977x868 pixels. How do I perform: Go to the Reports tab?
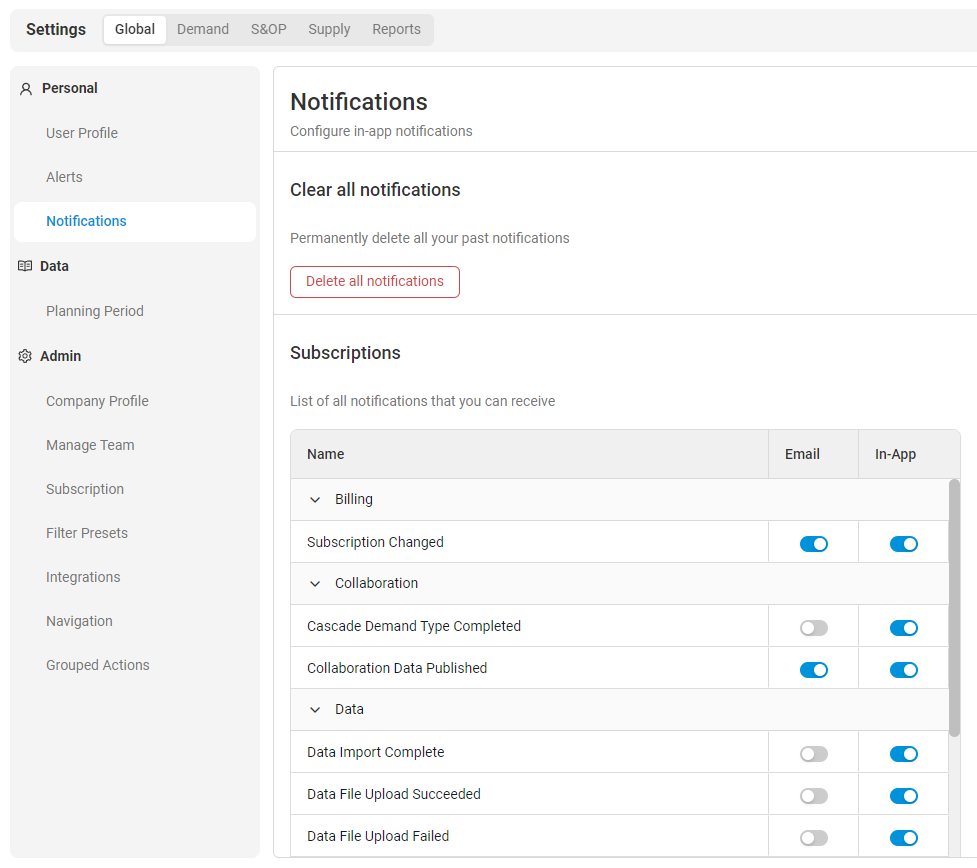(396, 29)
